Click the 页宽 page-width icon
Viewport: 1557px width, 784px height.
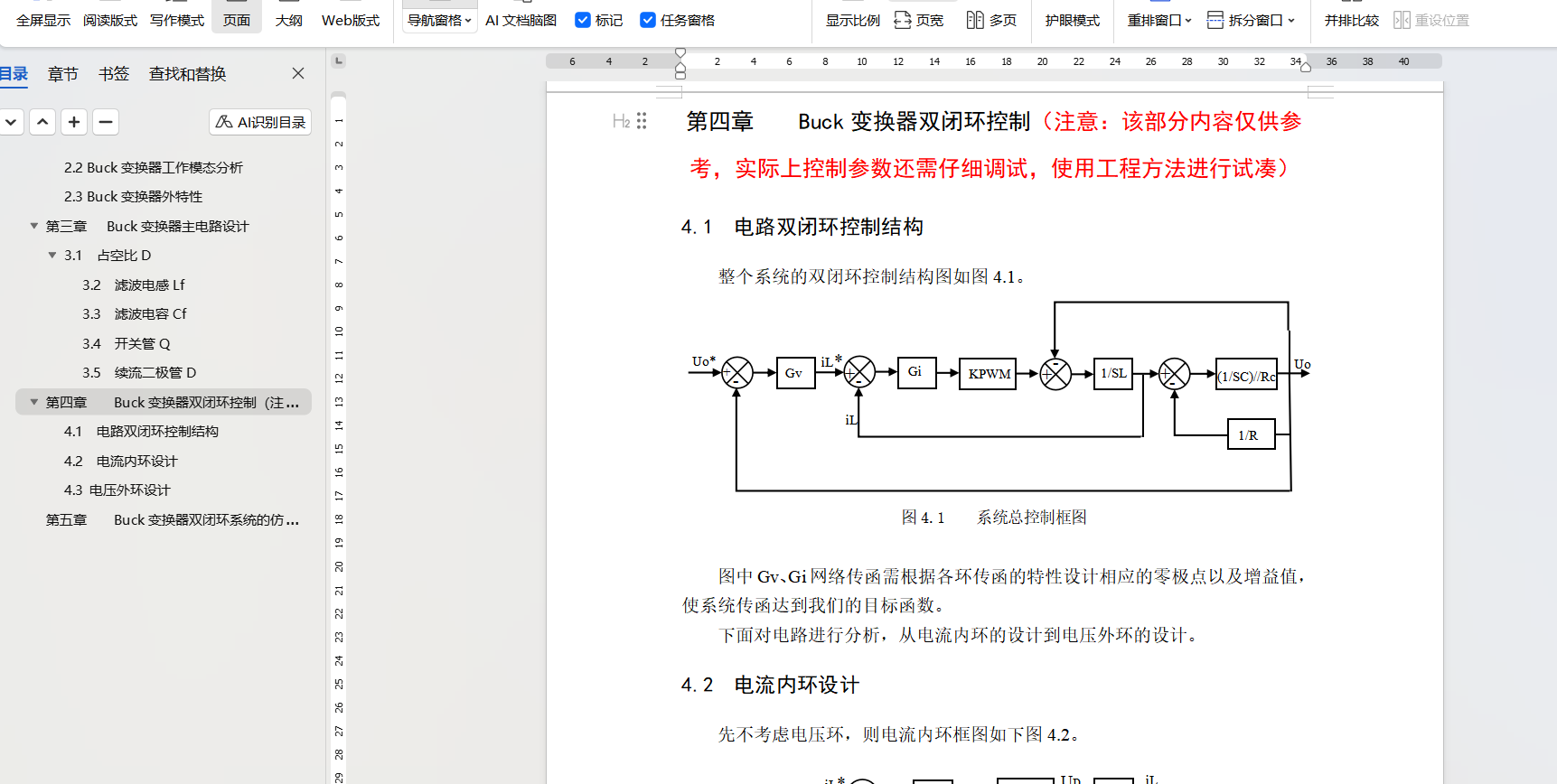(903, 20)
